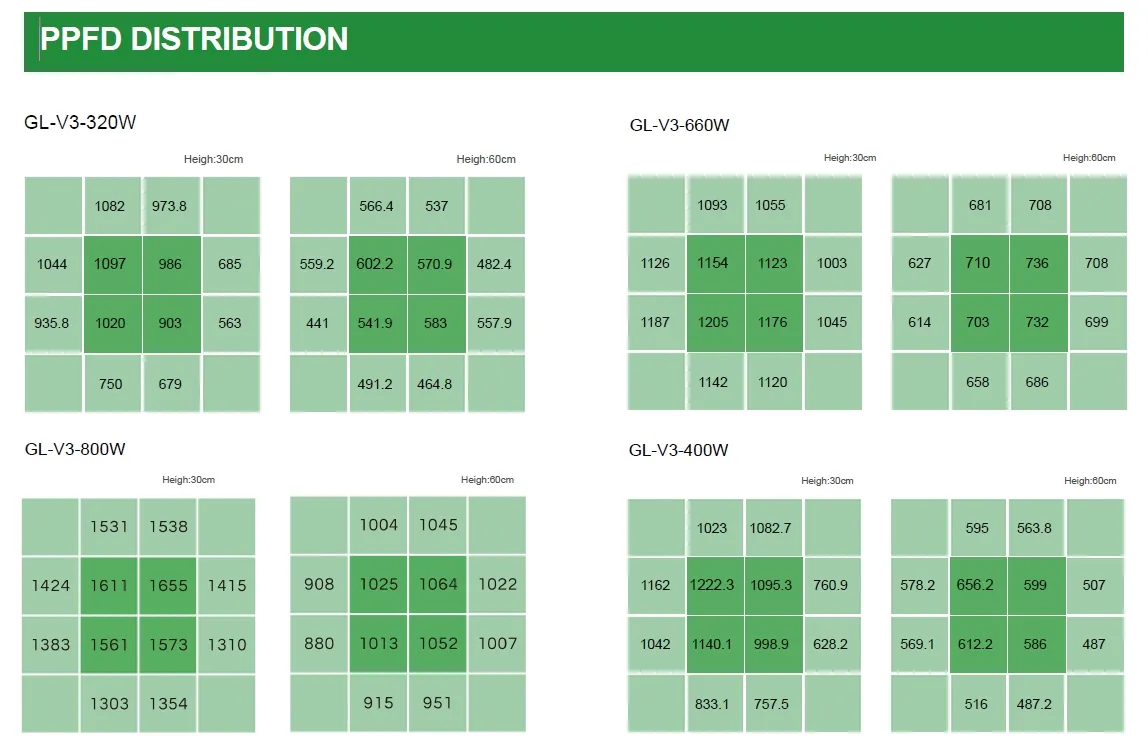The height and width of the screenshot is (754, 1148).
Task: Click the 656.2 value cell
Action: point(975,585)
